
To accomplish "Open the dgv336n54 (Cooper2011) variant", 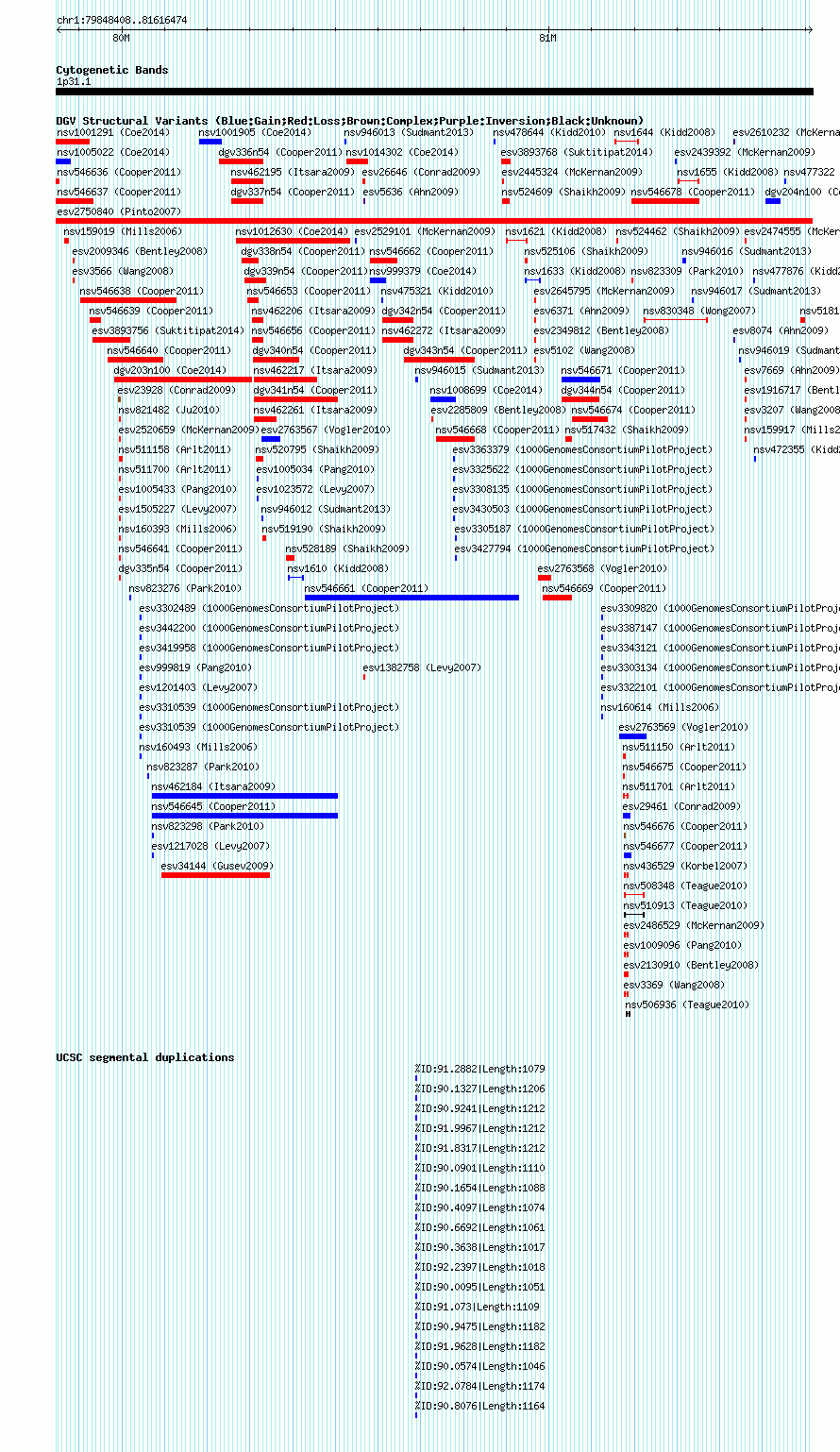I will coord(279,152).
